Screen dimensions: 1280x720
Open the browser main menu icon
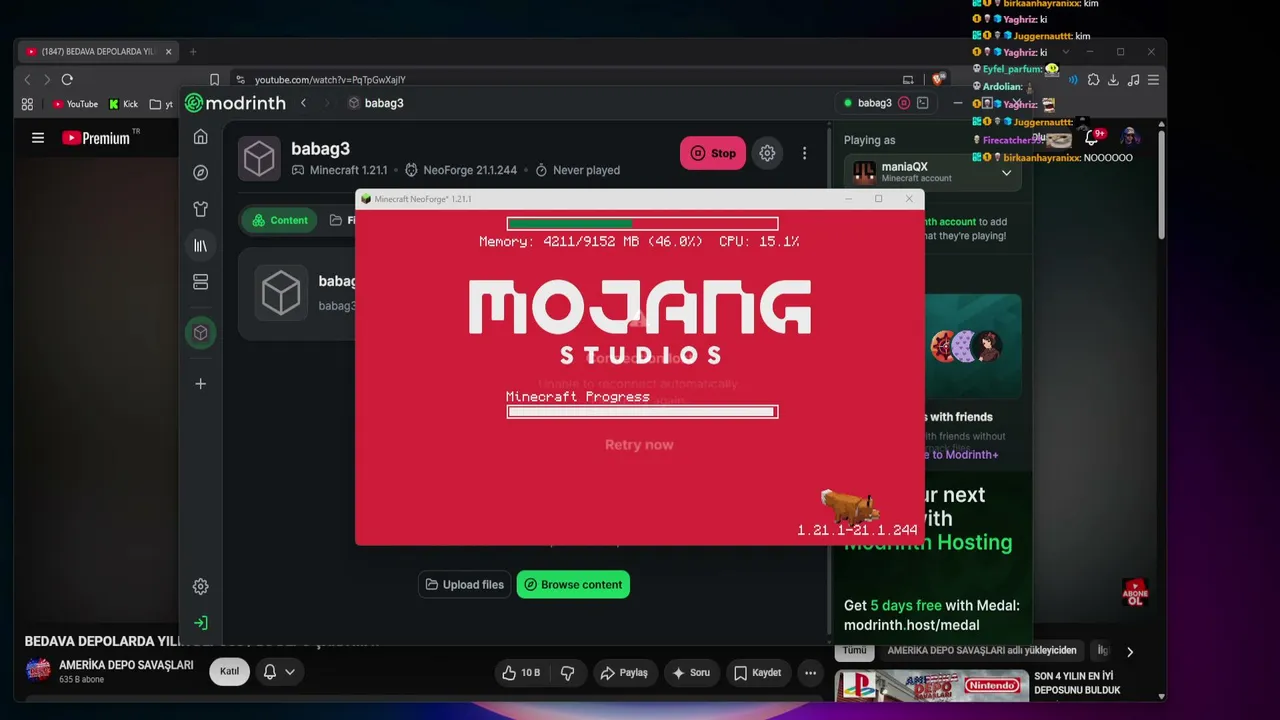point(1153,80)
